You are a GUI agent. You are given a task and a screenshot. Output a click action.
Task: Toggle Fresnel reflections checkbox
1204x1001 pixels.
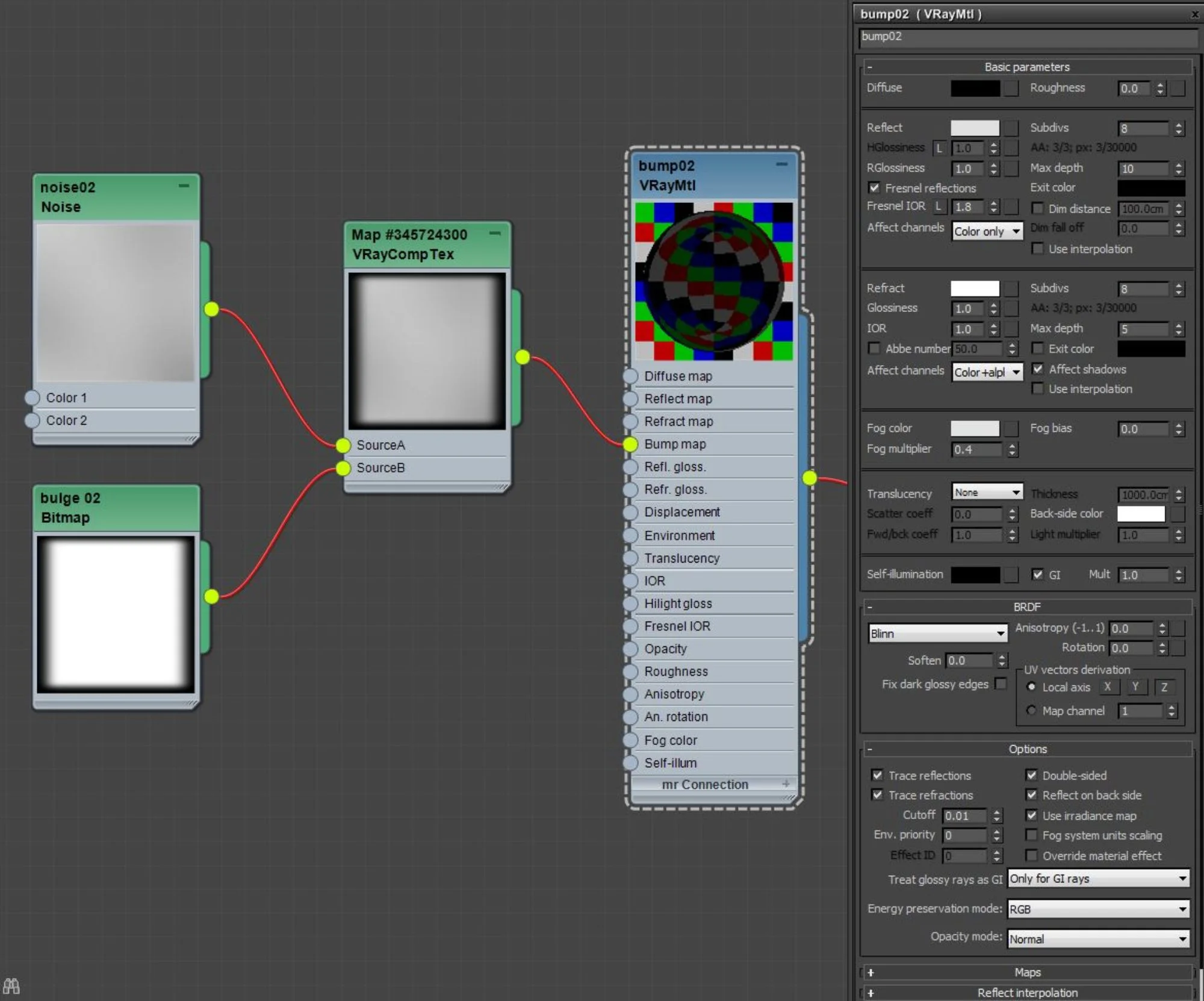pos(874,188)
